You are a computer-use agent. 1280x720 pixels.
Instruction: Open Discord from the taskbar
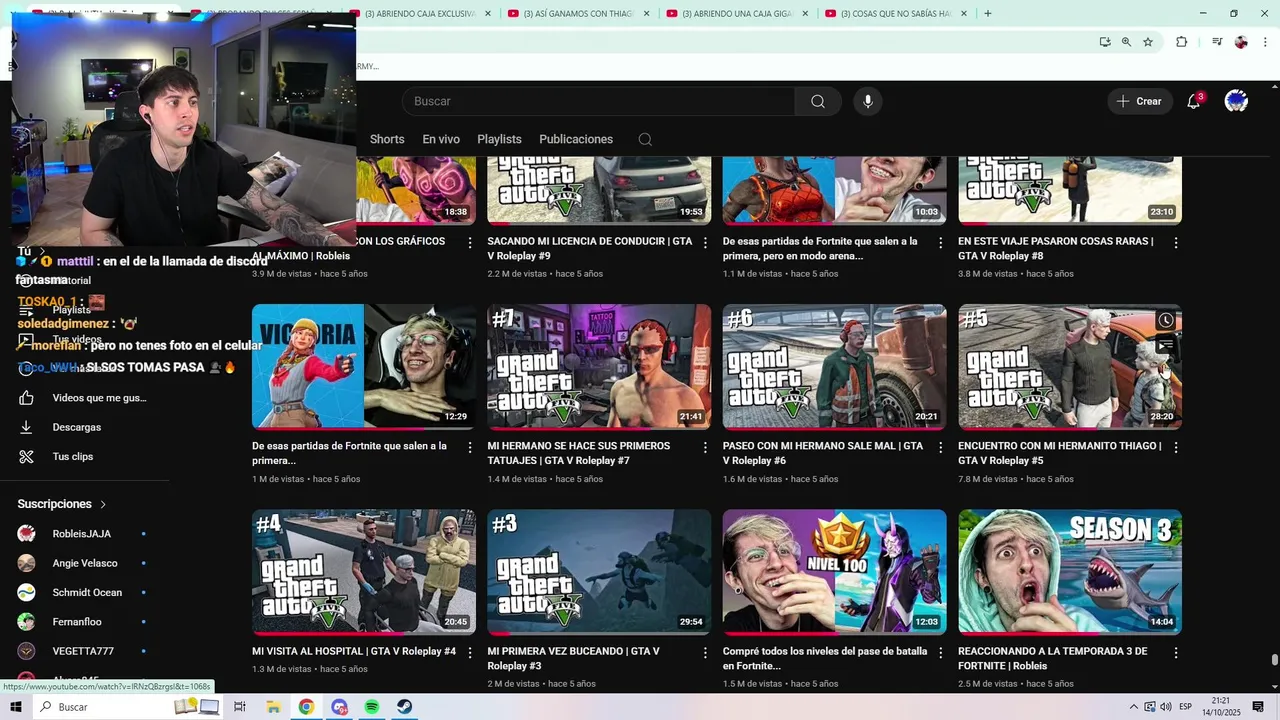coord(339,707)
